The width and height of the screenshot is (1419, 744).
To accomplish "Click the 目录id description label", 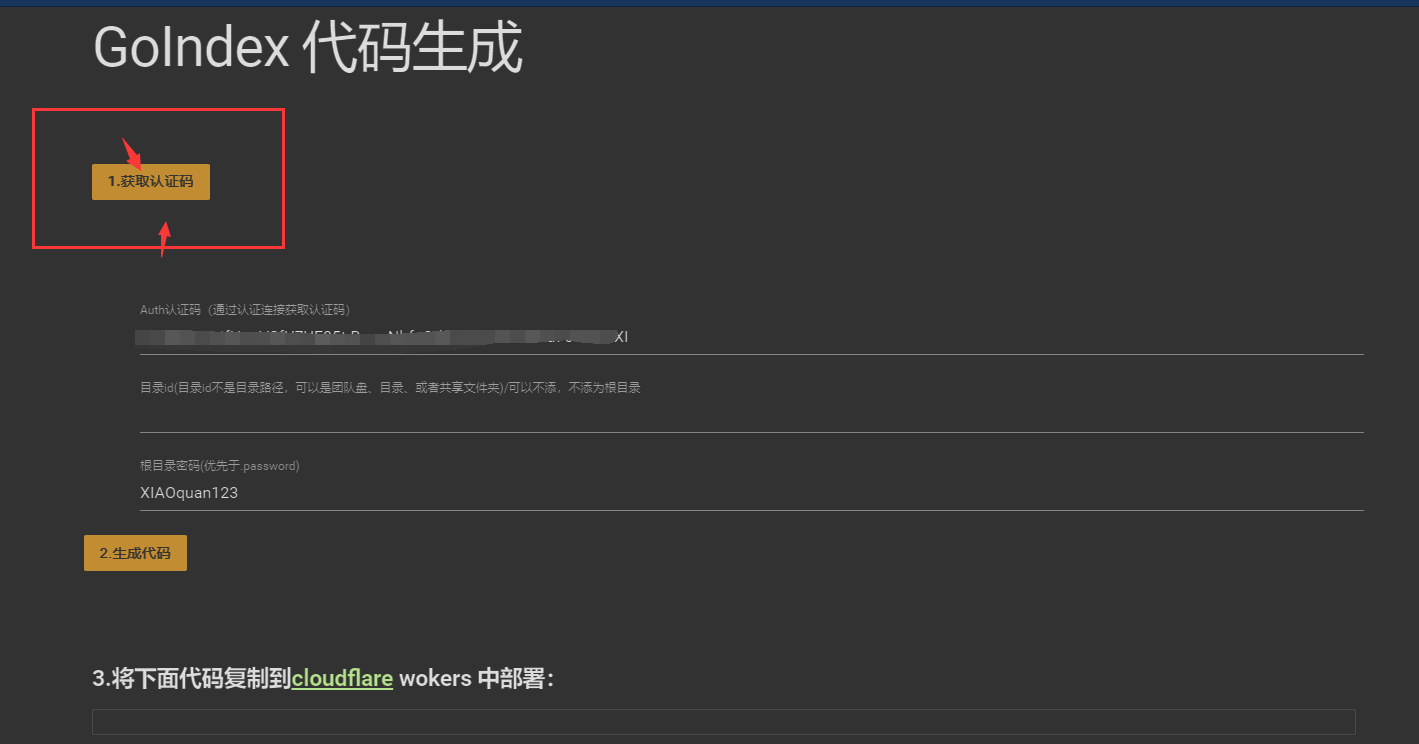I will pos(390,388).
